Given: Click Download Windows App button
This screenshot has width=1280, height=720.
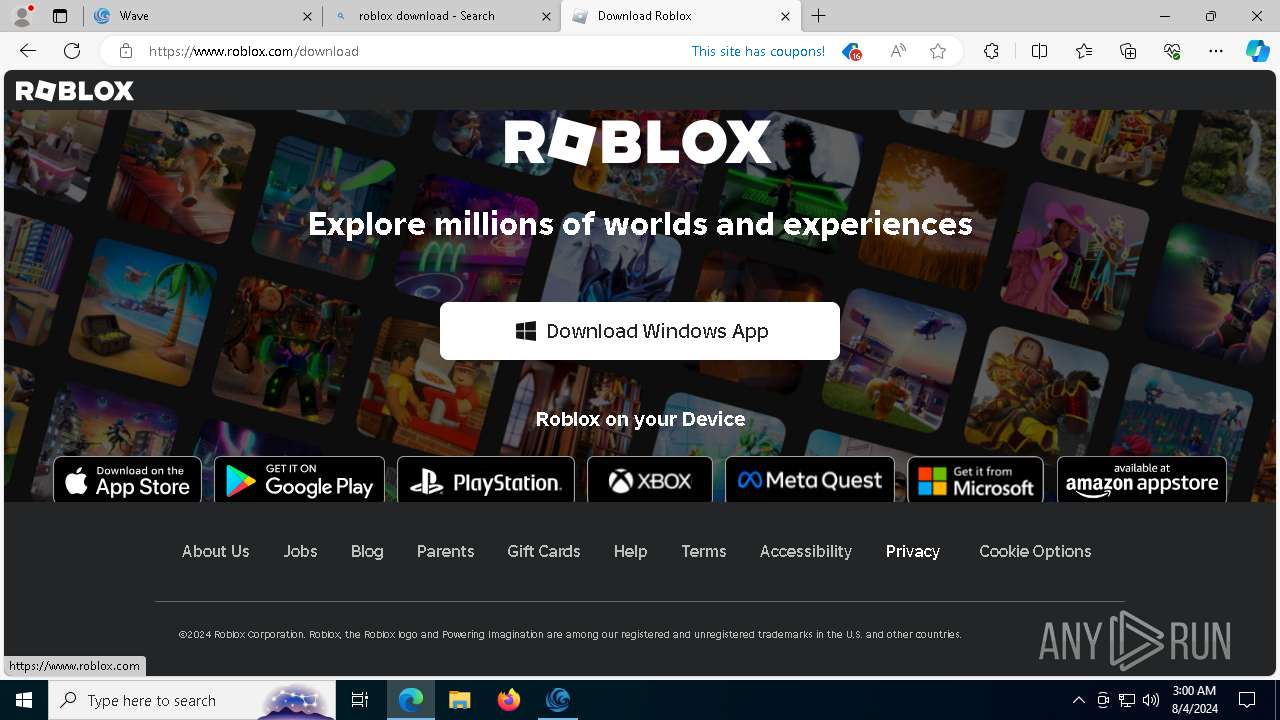Looking at the screenshot, I should (x=640, y=331).
